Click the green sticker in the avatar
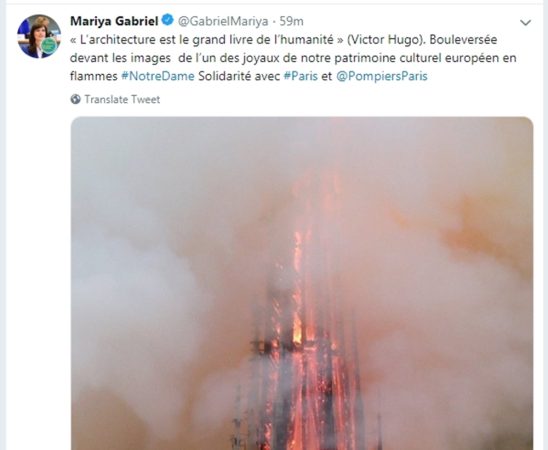 [49, 45]
